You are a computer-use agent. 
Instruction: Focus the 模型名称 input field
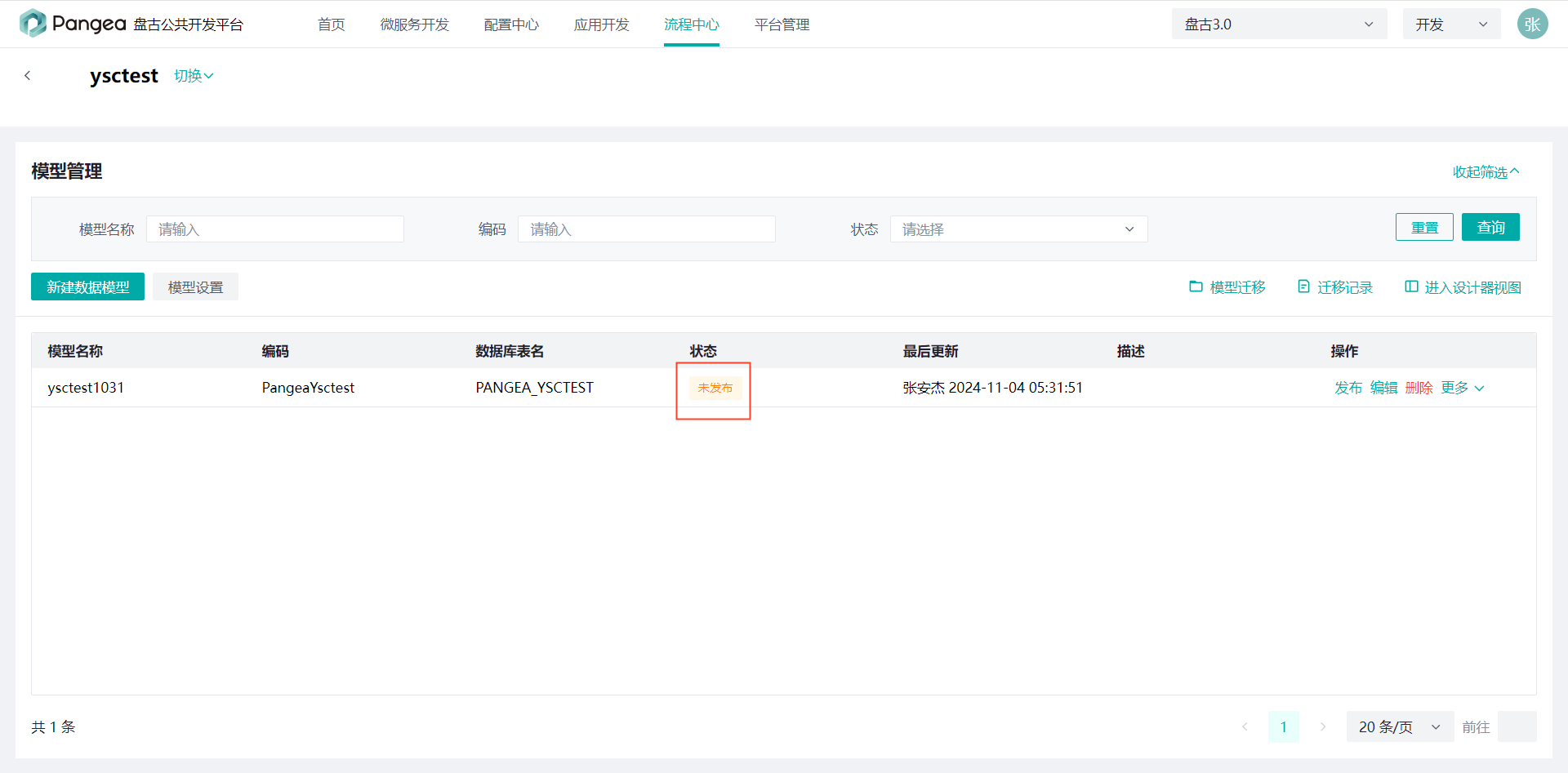(274, 229)
